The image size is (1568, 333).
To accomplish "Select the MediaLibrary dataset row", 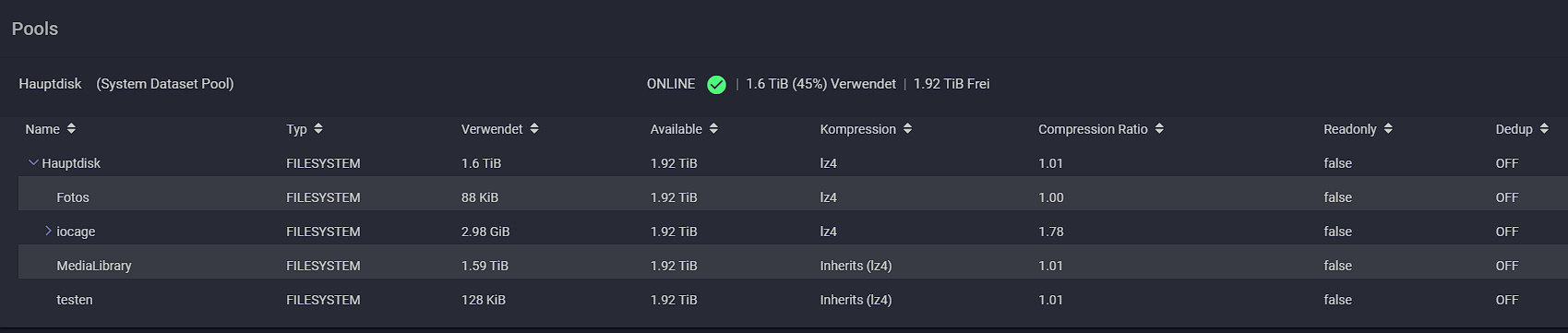I will click(x=793, y=266).
